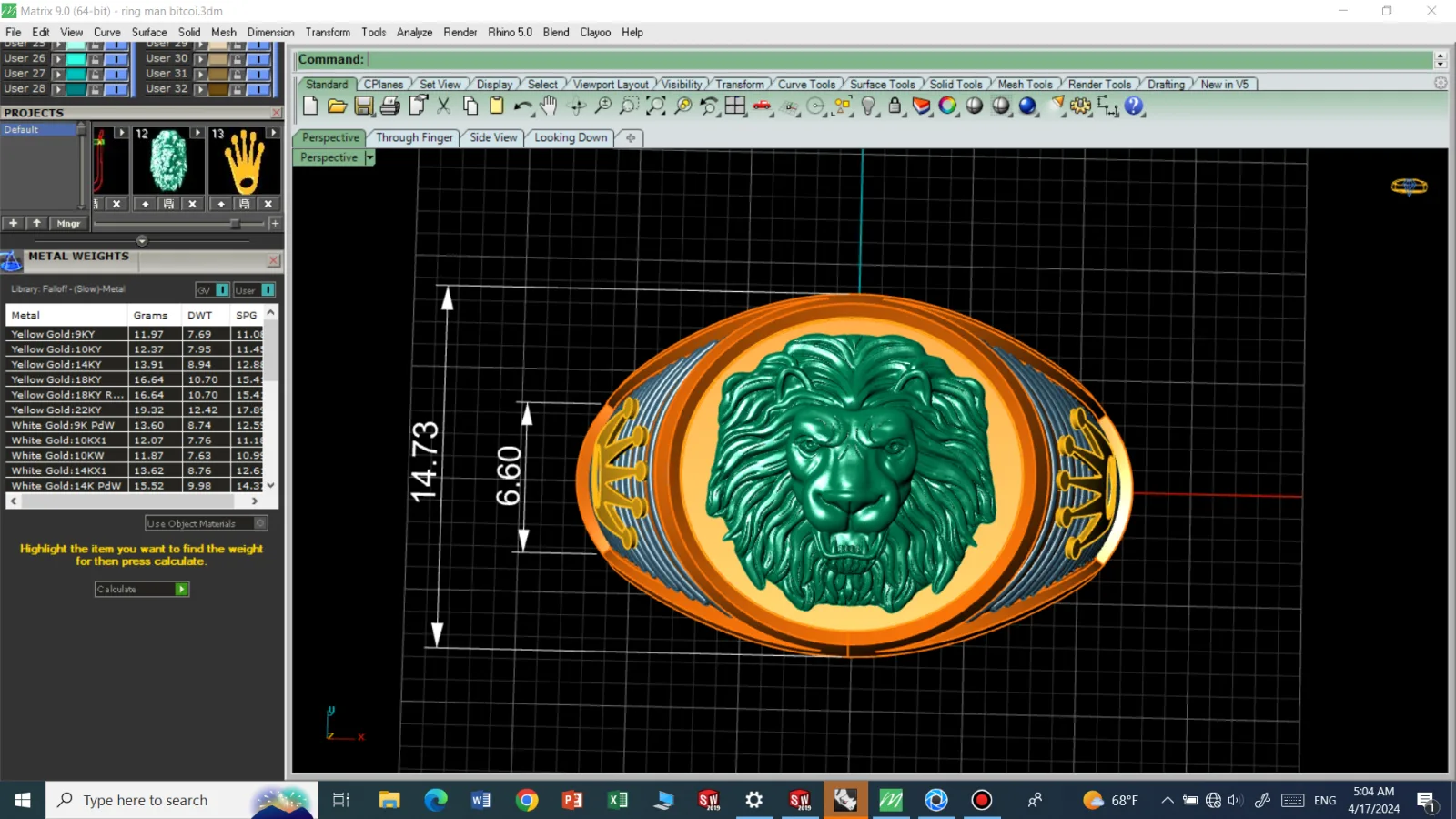Image resolution: width=1456 pixels, height=819 pixels.
Task: Click the light bulb icon
Action: (868, 106)
